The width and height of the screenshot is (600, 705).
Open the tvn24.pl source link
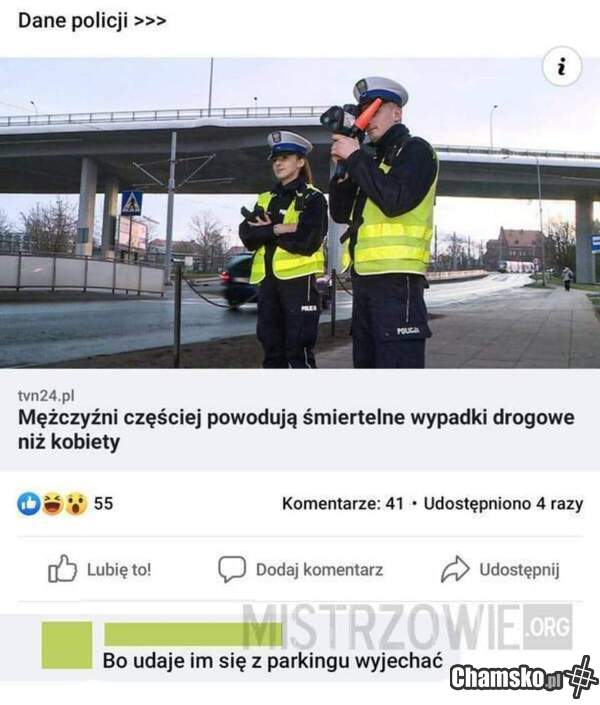46,396
